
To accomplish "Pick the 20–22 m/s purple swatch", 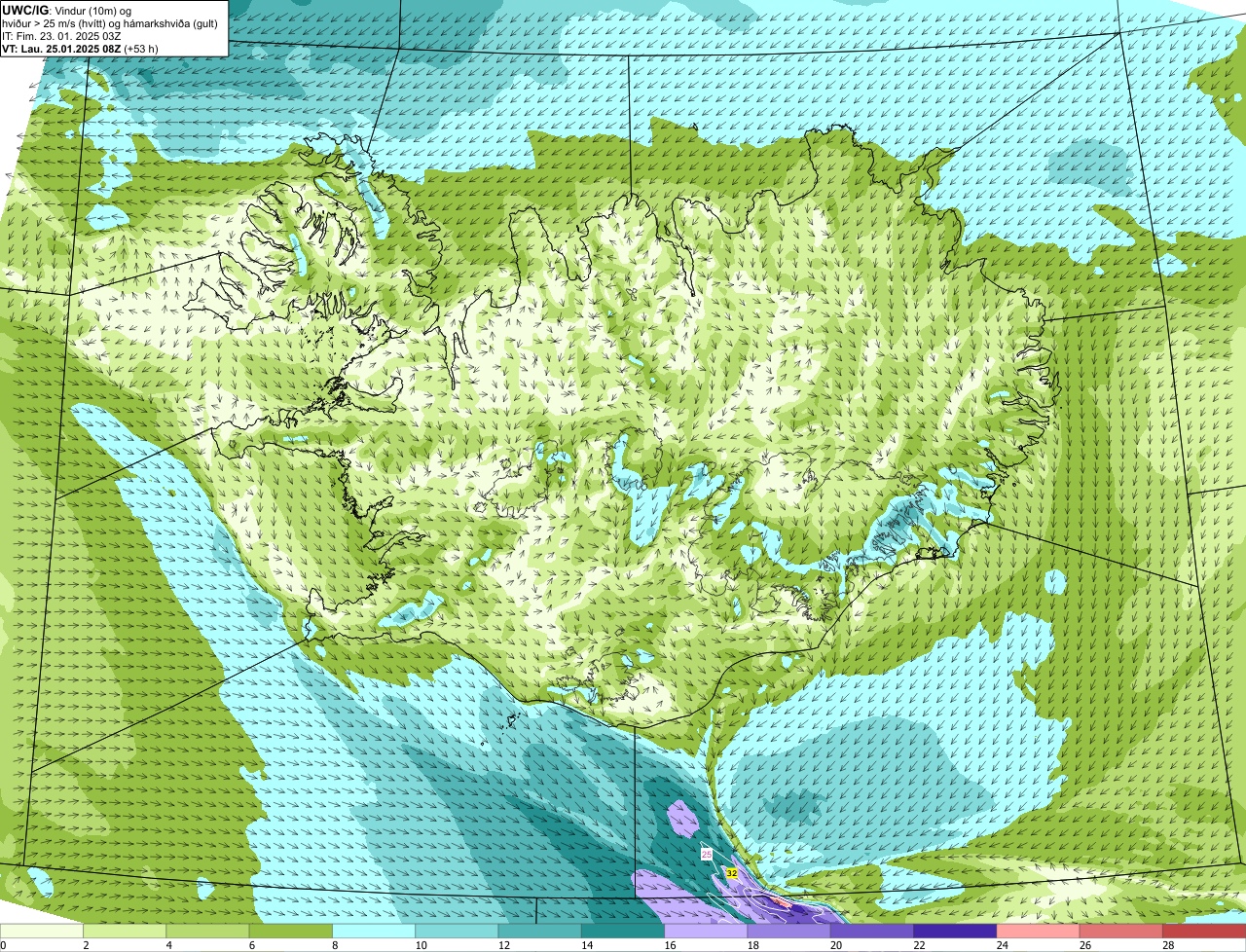I will coord(872,932).
